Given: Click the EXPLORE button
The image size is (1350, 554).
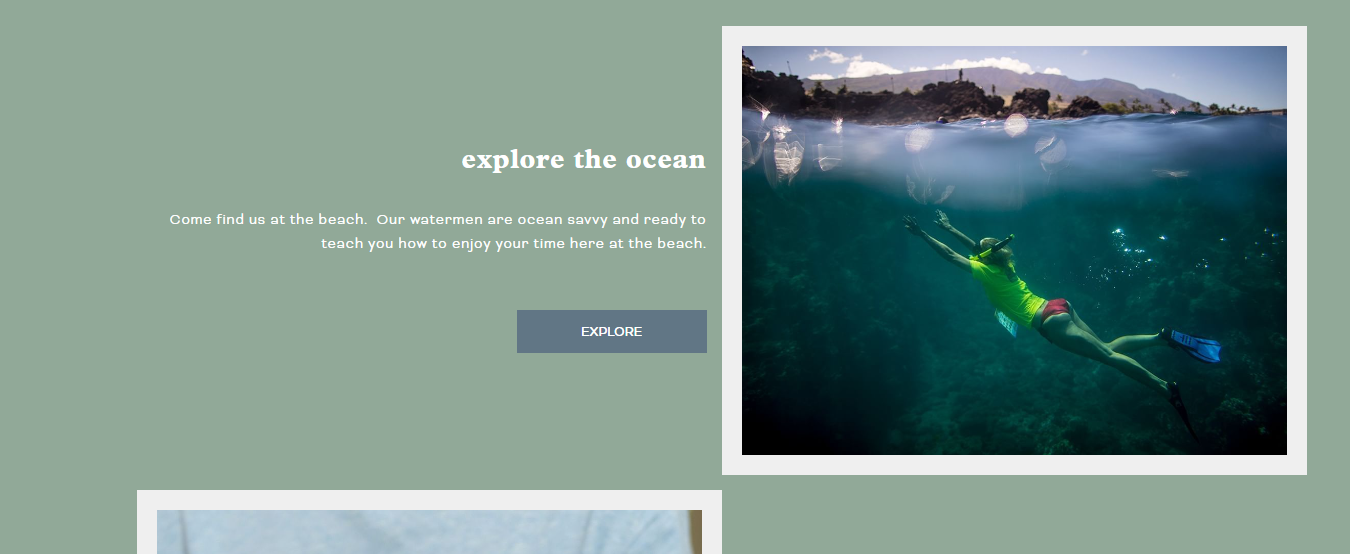Looking at the screenshot, I should coord(612,331).
